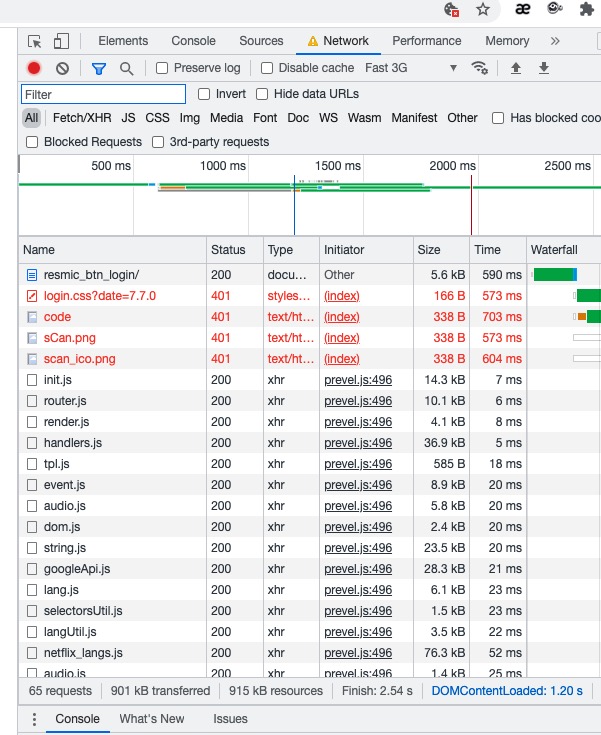The height and width of the screenshot is (735, 601).
Task: Filter requests by Fetch/XHR type
Action: pyautogui.click(x=83, y=118)
